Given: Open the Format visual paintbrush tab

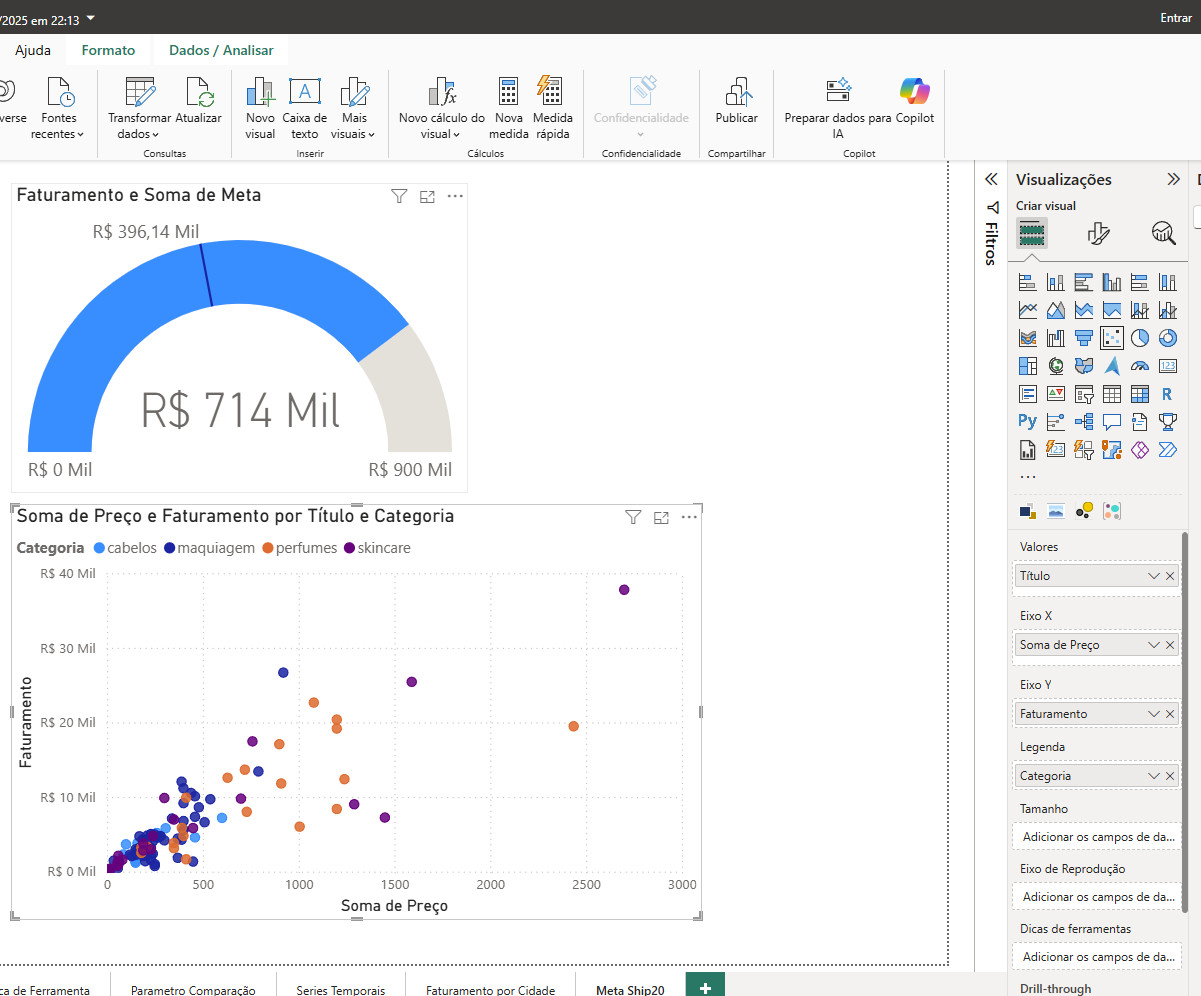Looking at the screenshot, I should pos(1098,234).
